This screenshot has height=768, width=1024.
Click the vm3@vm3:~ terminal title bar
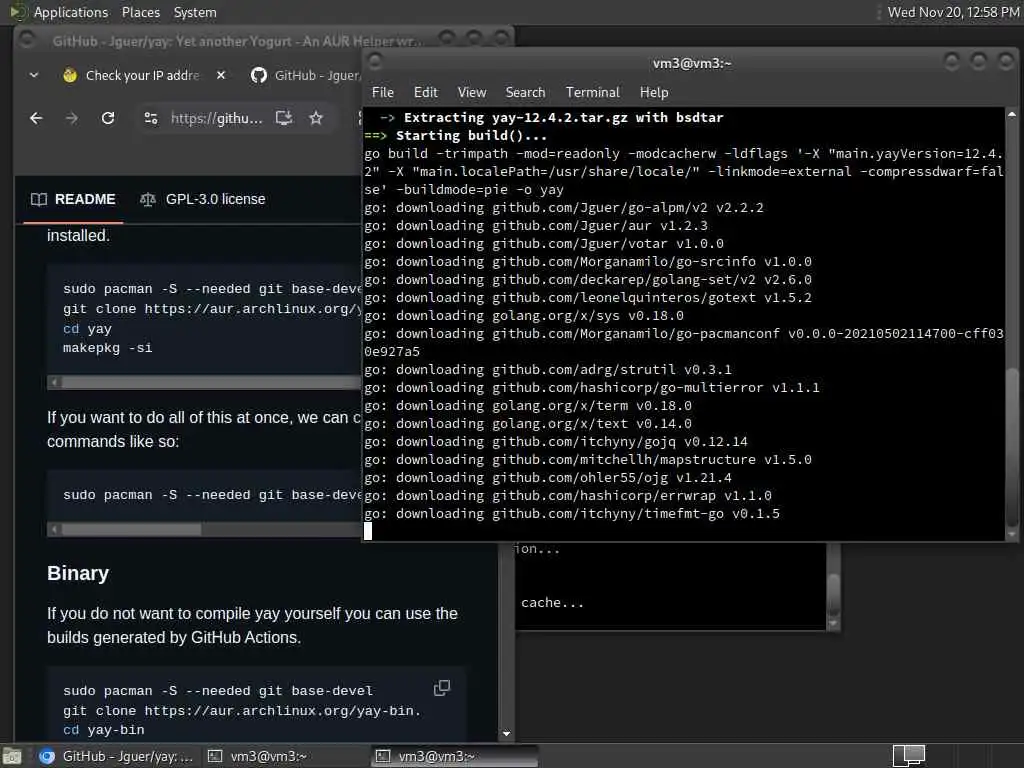691,63
